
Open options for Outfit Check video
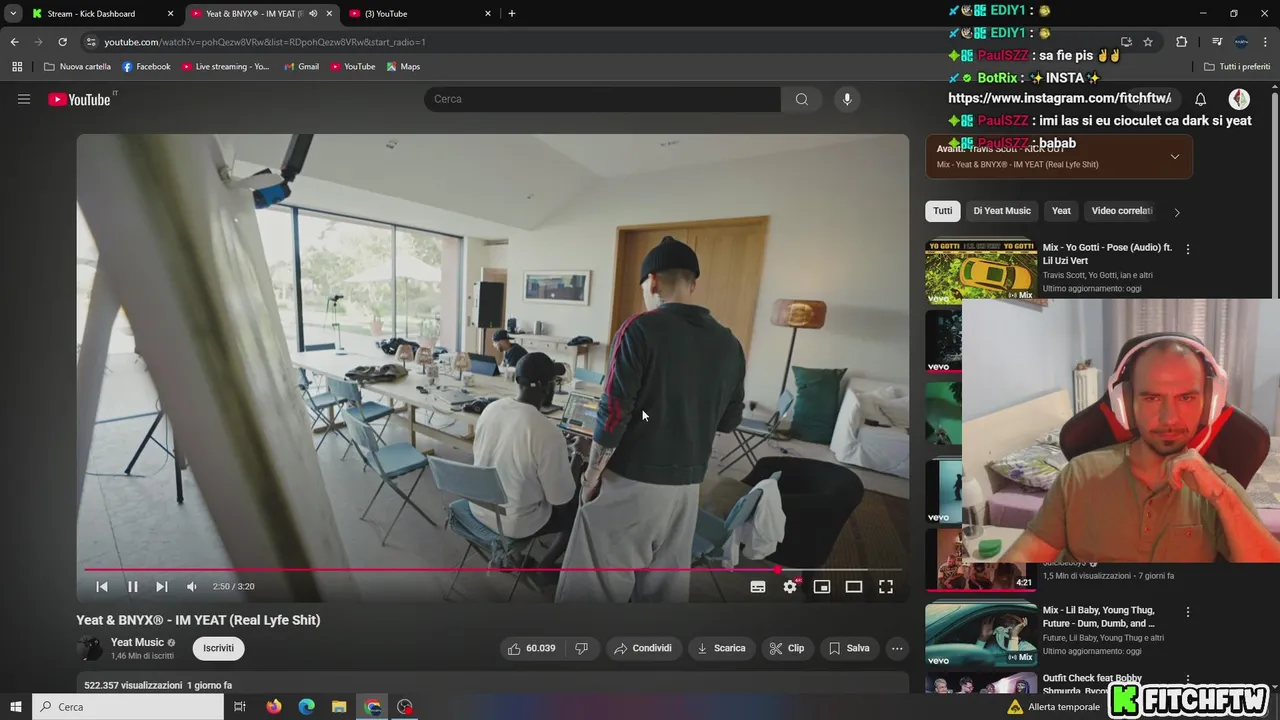pyautogui.click(x=1188, y=680)
